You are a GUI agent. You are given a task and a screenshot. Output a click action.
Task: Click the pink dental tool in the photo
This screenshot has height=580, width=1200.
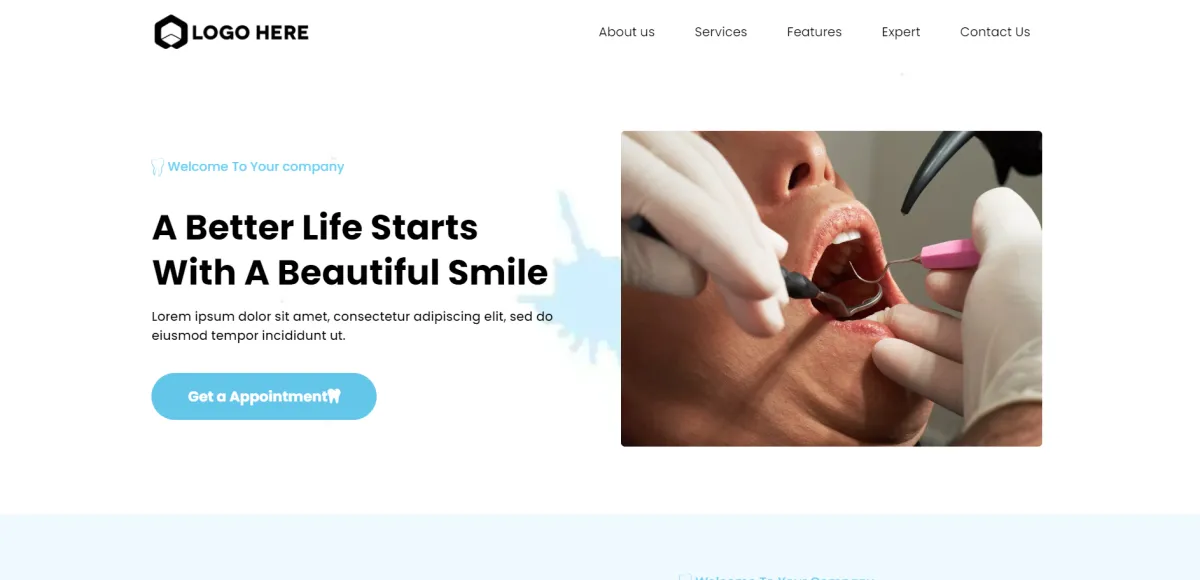945,254
